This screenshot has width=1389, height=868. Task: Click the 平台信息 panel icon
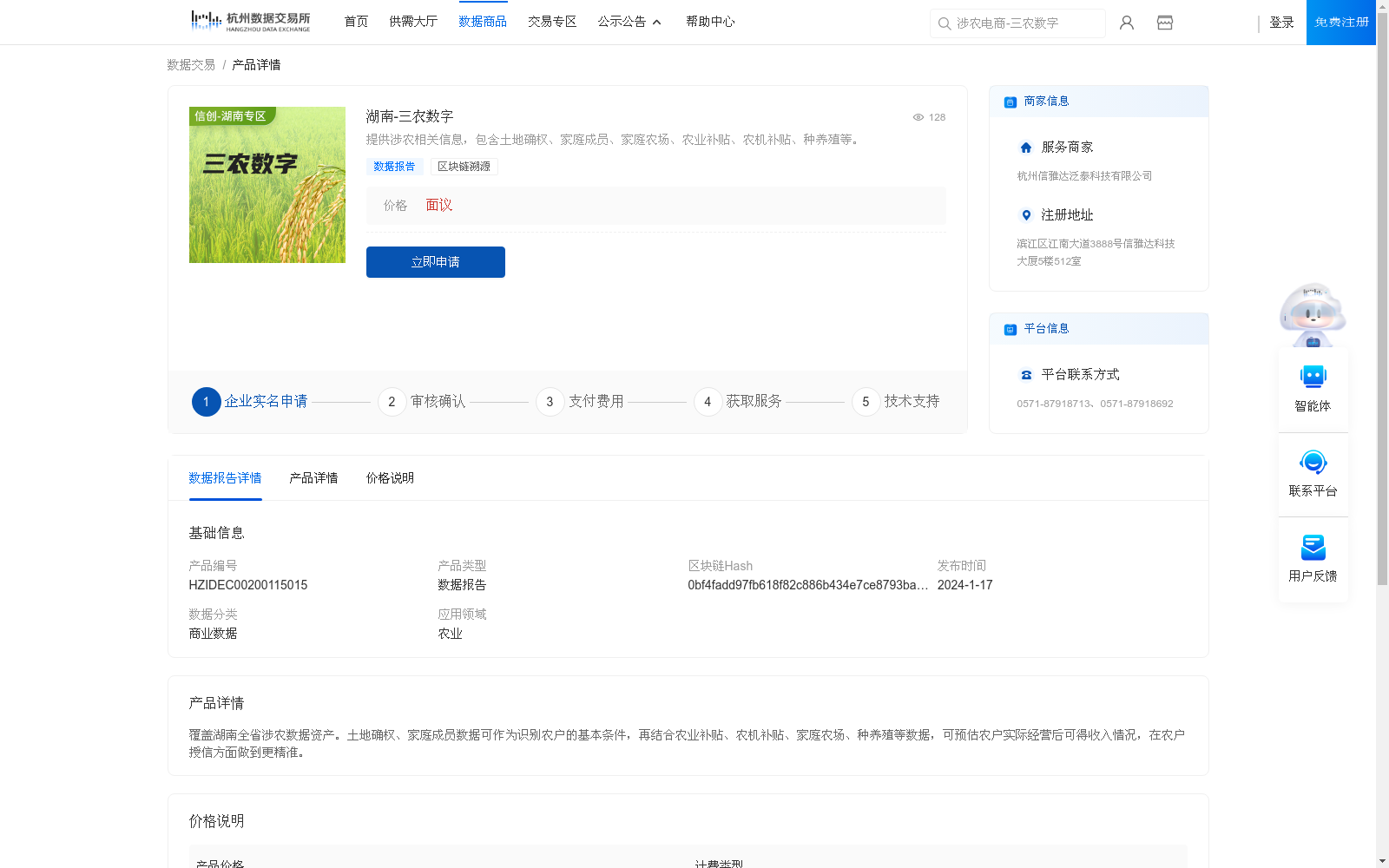(1010, 329)
